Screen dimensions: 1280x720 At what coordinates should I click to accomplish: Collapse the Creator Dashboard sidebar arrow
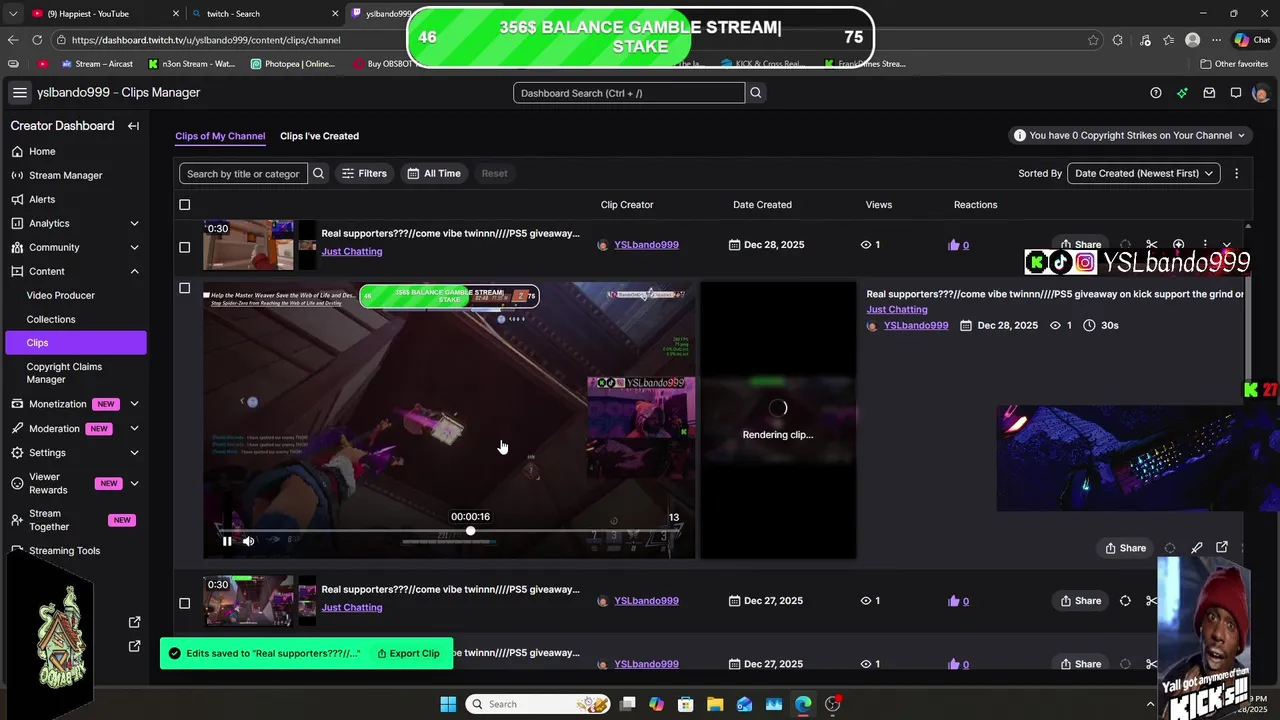click(133, 126)
